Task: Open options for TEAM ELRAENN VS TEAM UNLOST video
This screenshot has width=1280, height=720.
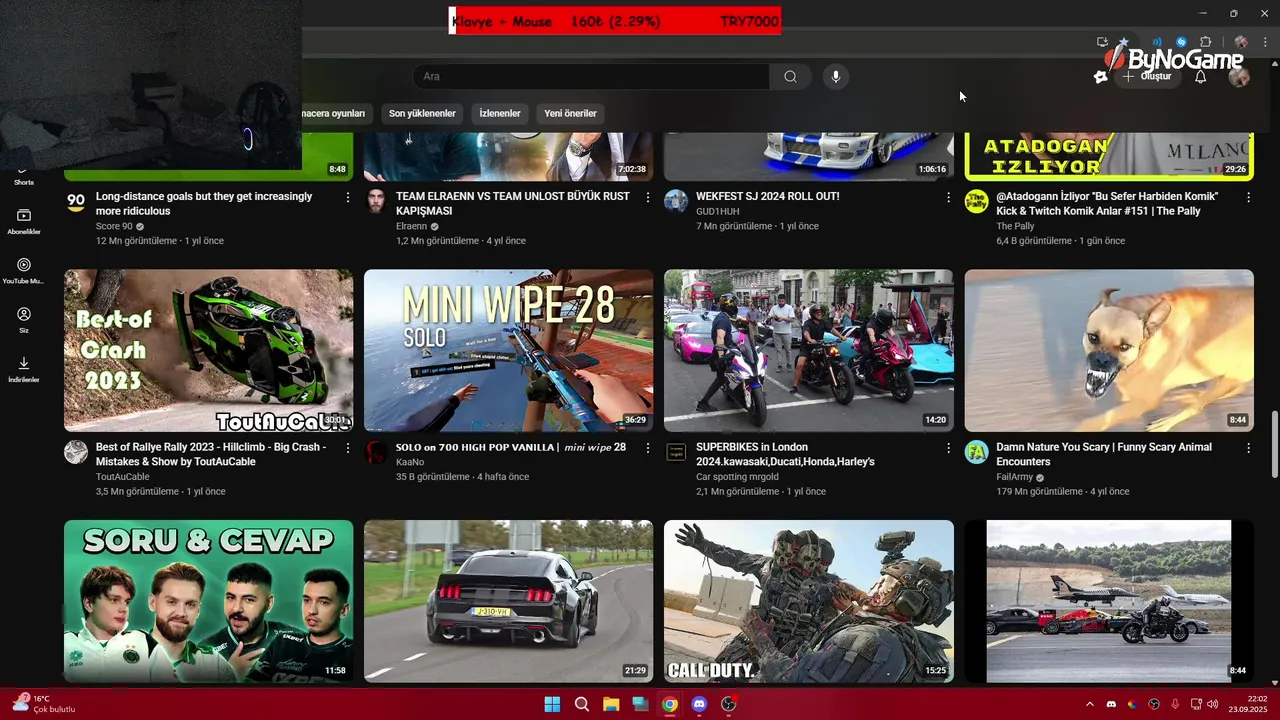Action: click(x=648, y=198)
